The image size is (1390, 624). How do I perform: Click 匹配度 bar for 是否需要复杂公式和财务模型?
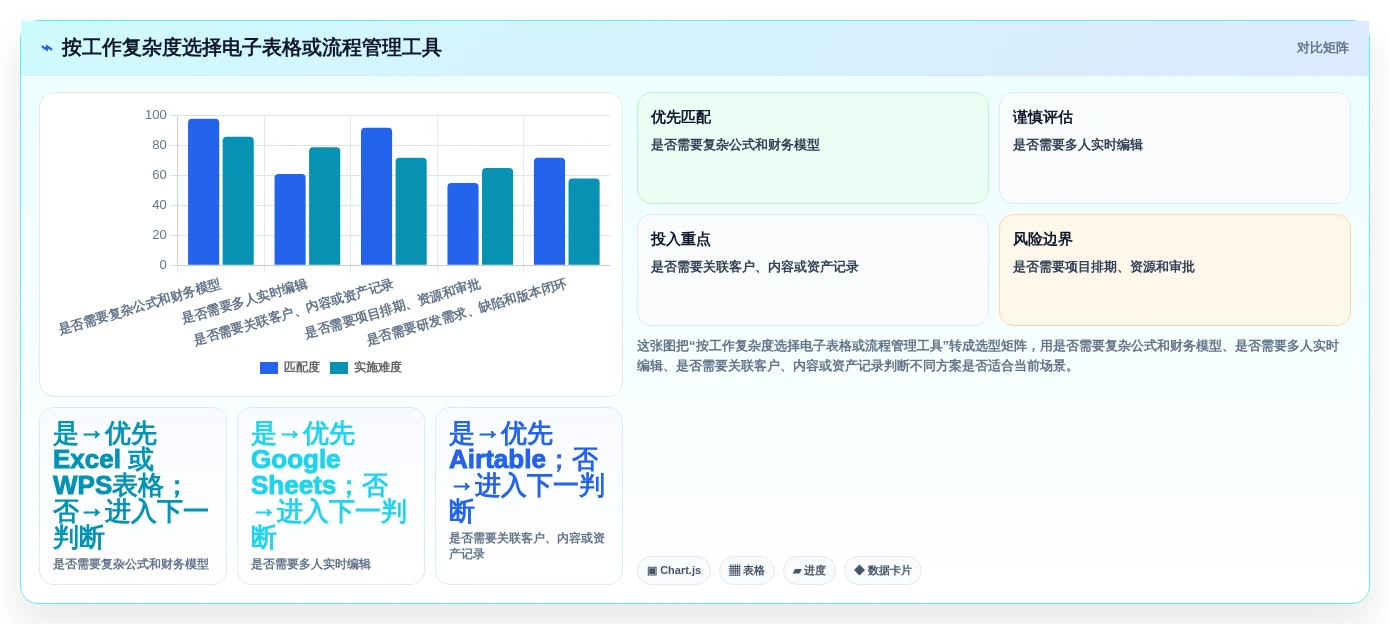tap(204, 192)
